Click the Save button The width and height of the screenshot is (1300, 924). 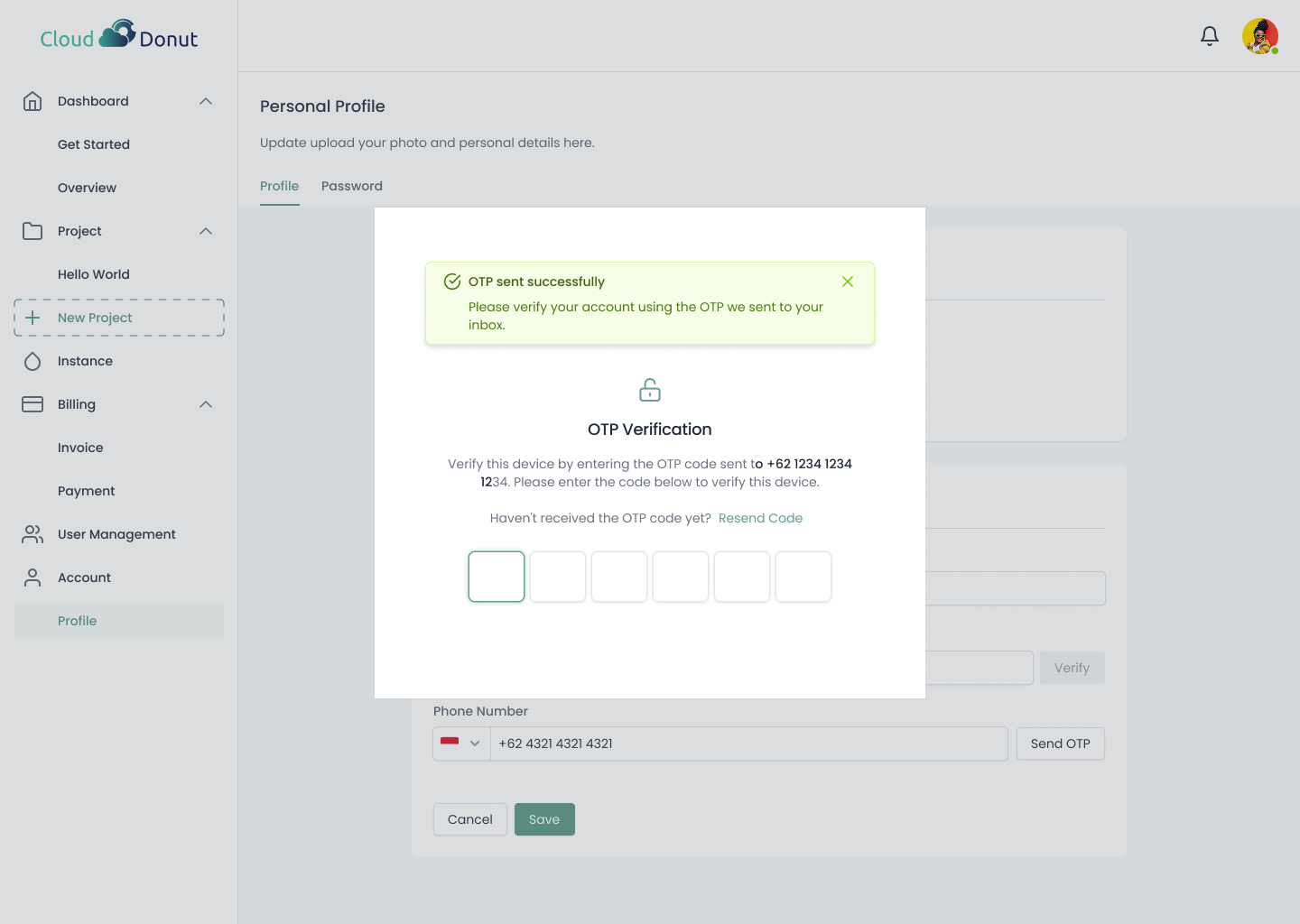543,819
